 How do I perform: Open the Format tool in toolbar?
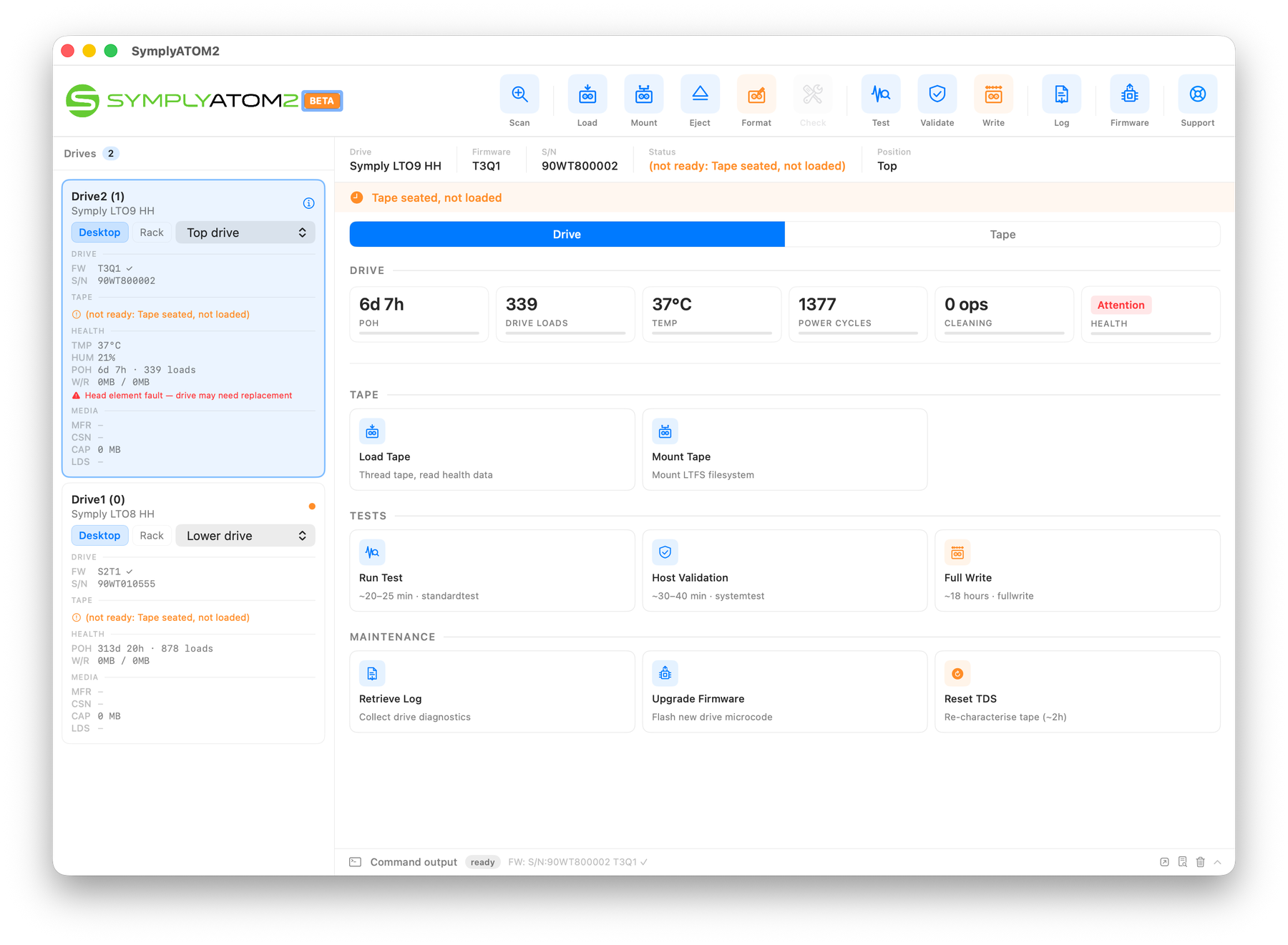pos(756,94)
